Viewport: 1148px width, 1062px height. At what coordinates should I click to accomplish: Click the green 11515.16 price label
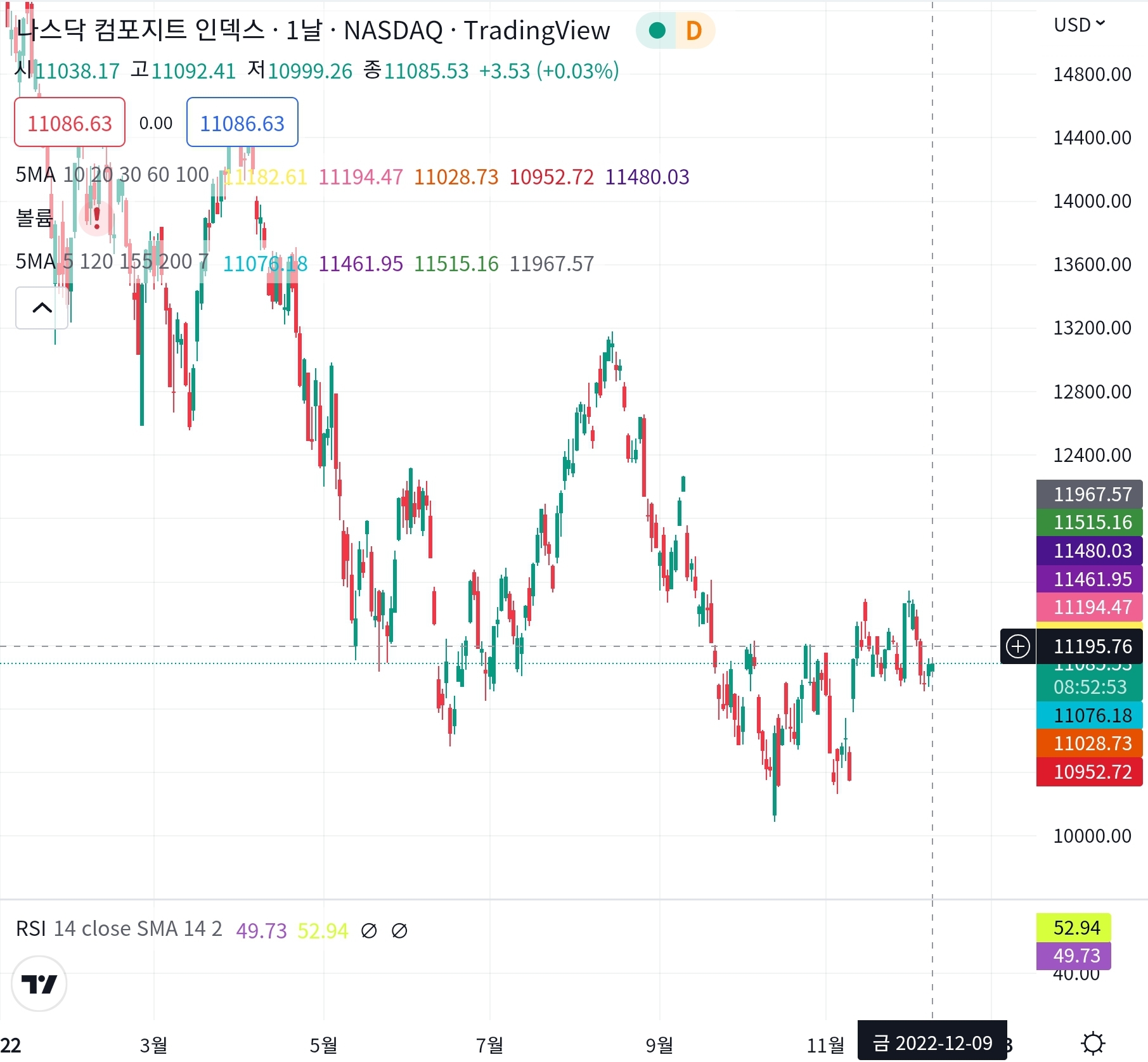(1090, 522)
